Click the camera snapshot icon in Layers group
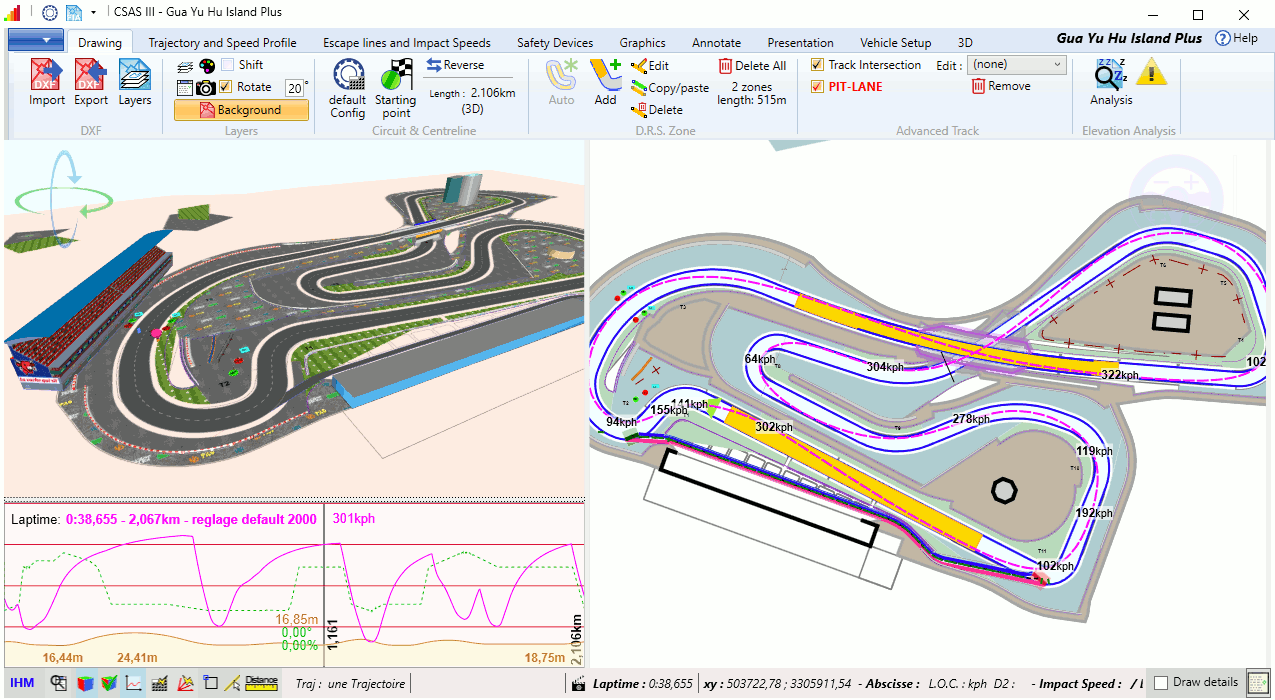This screenshot has height=700, width=1275. pos(206,88)
